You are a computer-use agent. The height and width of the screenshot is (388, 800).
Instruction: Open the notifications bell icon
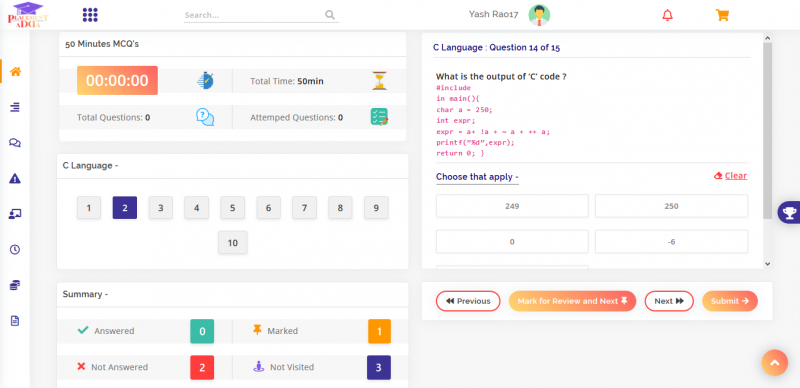(667, 15)
